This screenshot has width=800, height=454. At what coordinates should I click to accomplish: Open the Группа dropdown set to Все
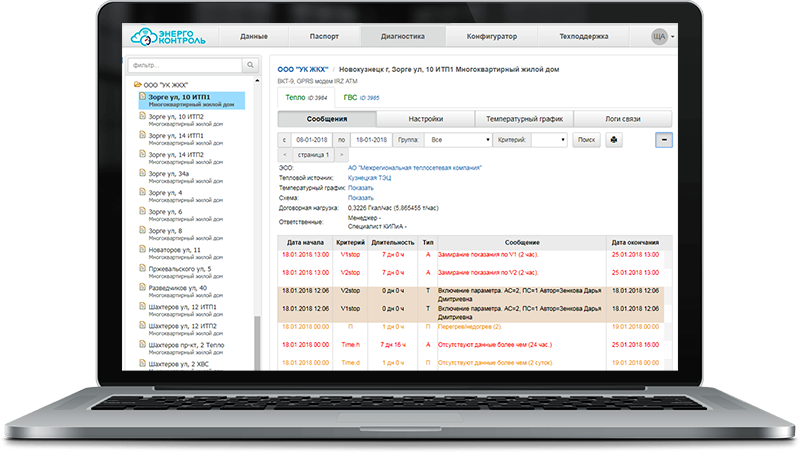point(459,140)
